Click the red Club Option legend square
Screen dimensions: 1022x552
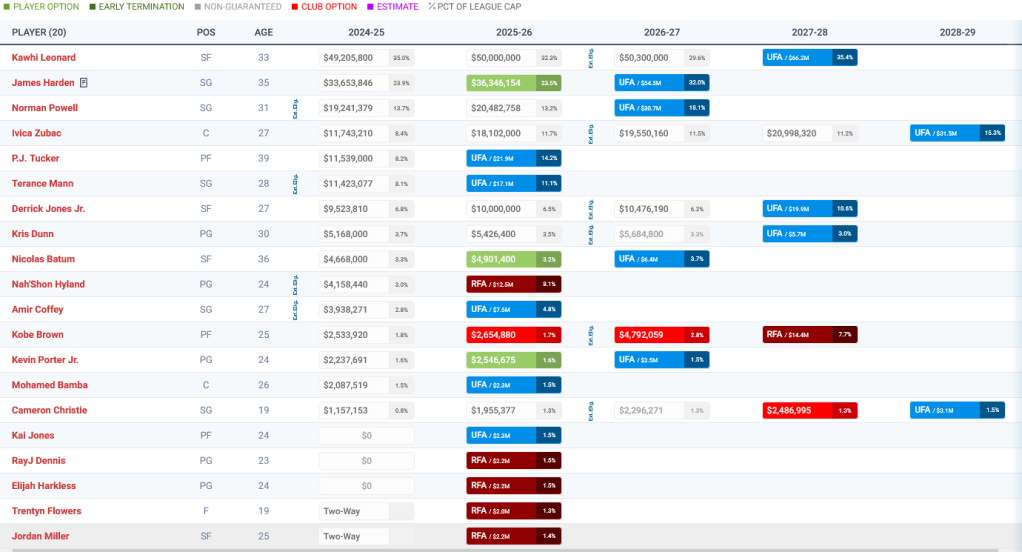click(x=294, y=7)
